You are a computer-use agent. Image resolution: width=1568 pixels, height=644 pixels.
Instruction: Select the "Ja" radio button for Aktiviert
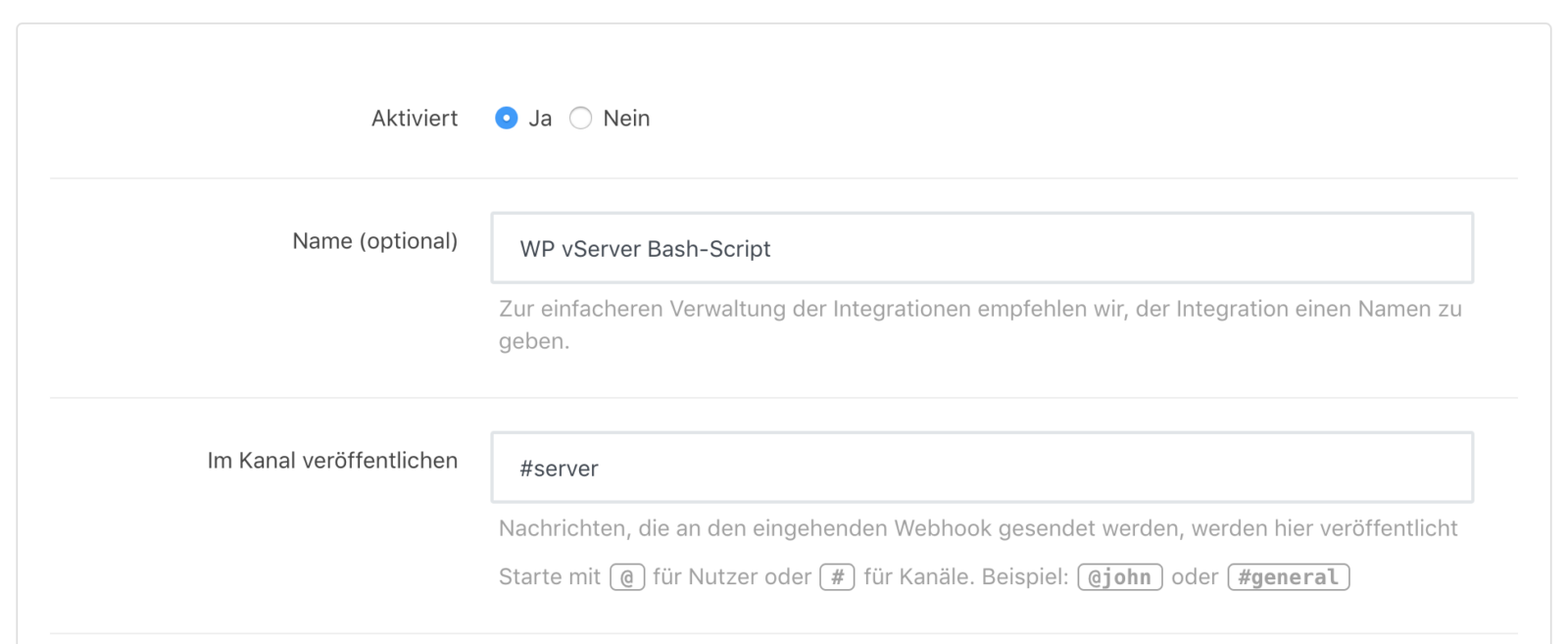[x=506, y=118]
